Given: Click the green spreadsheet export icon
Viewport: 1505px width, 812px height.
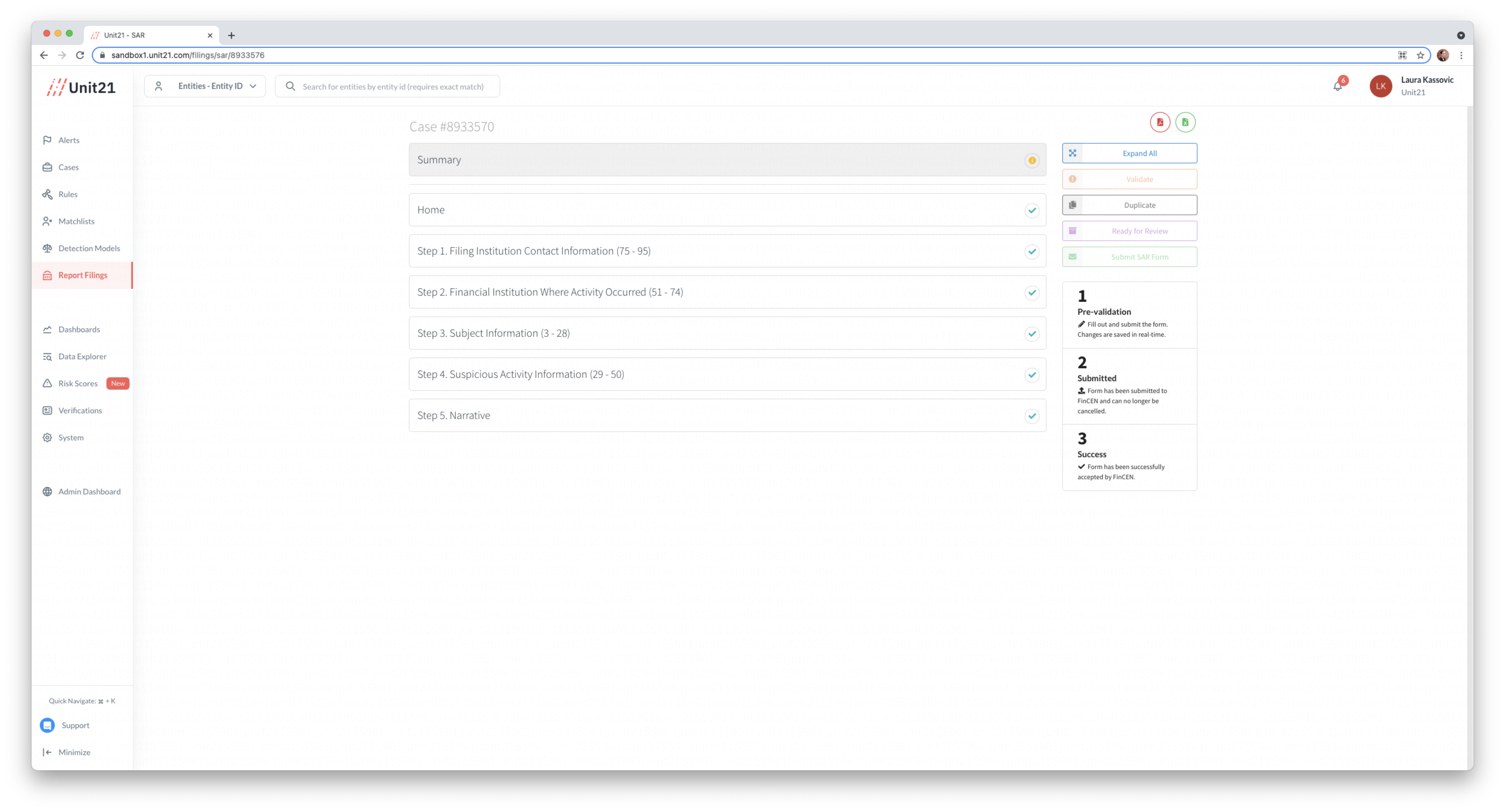Looking at the screenshot, I should (x=1185, y=122).
